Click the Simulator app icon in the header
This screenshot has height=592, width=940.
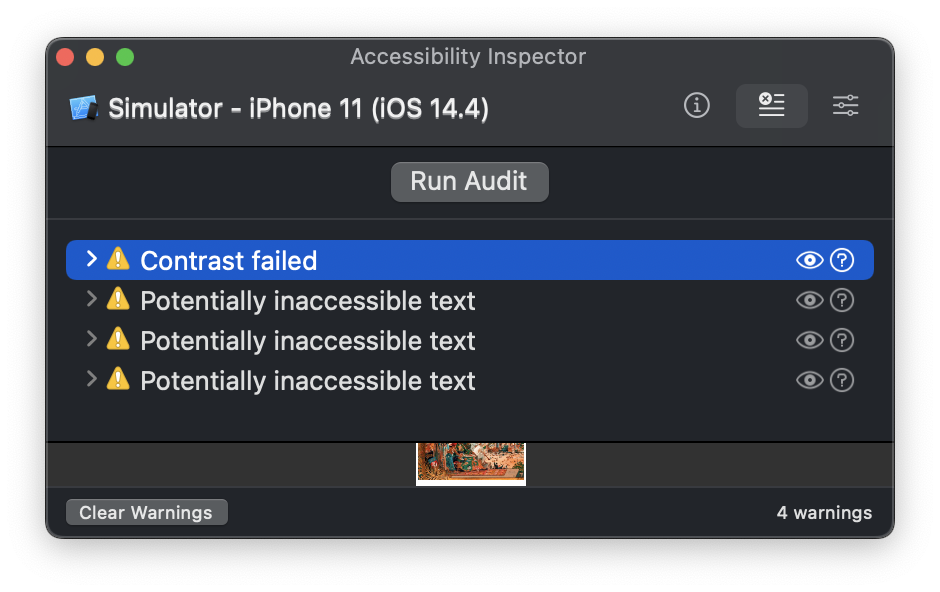[x=83, y=108]
